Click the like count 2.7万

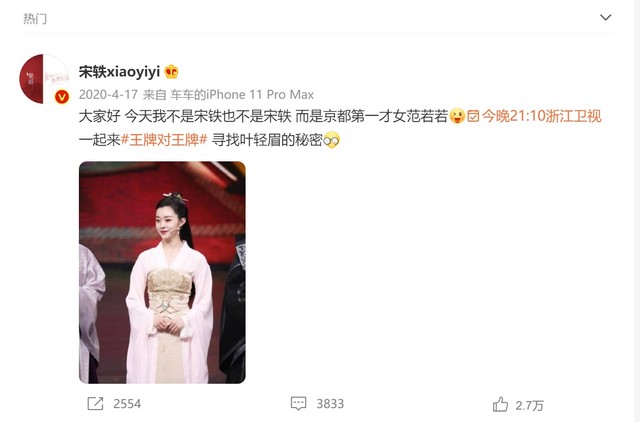point(529,405)
